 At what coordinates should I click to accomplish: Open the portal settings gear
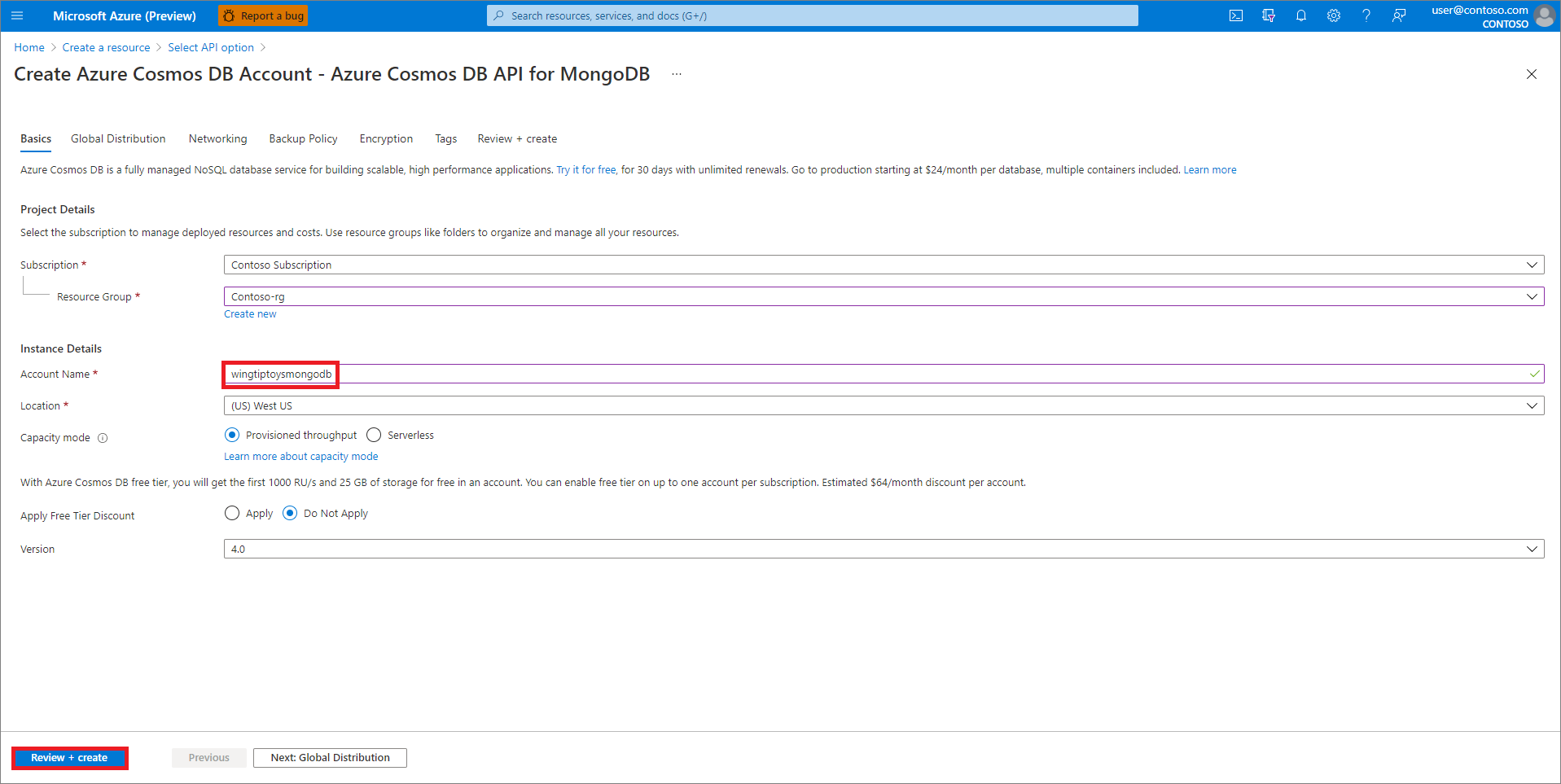pos(1334,15)
